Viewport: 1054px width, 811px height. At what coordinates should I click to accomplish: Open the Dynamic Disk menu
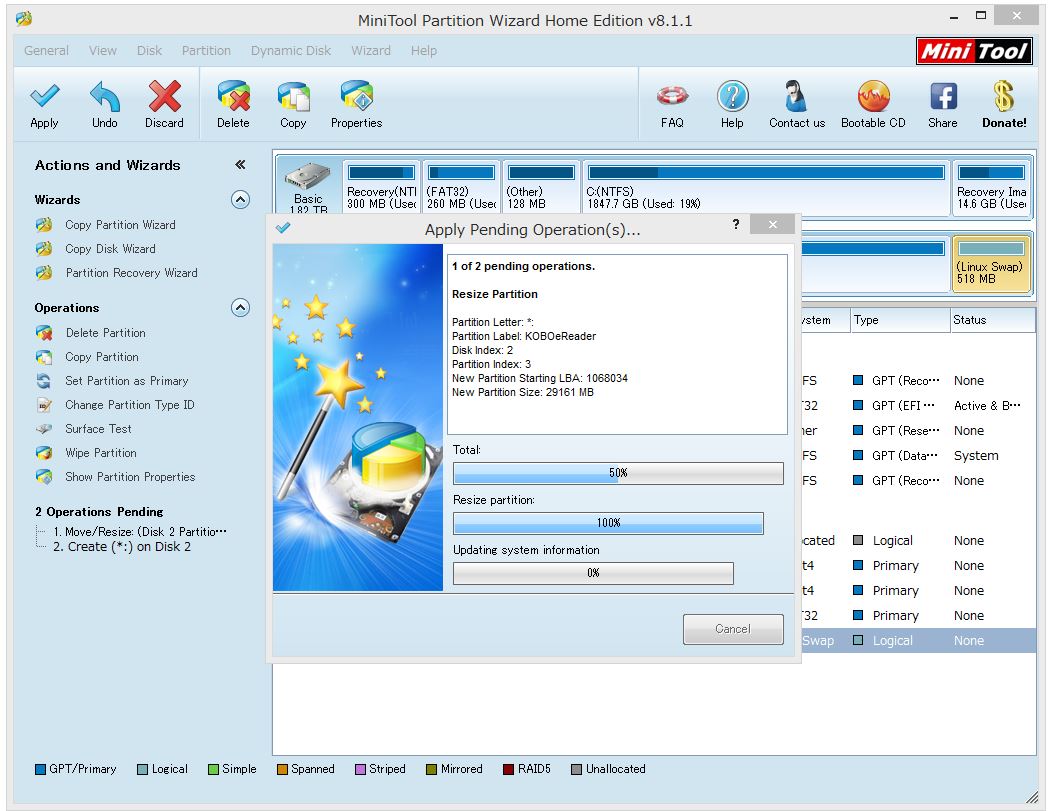(291, 50)
